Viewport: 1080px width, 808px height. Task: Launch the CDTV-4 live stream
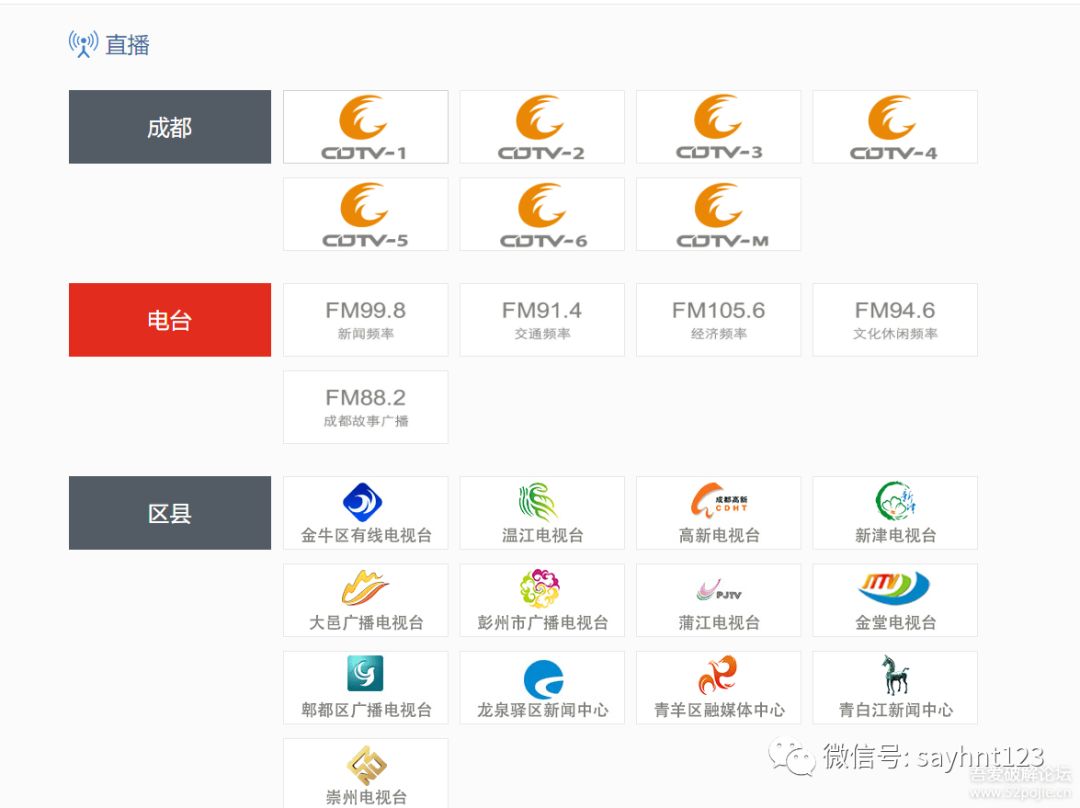tap(895, 127)
